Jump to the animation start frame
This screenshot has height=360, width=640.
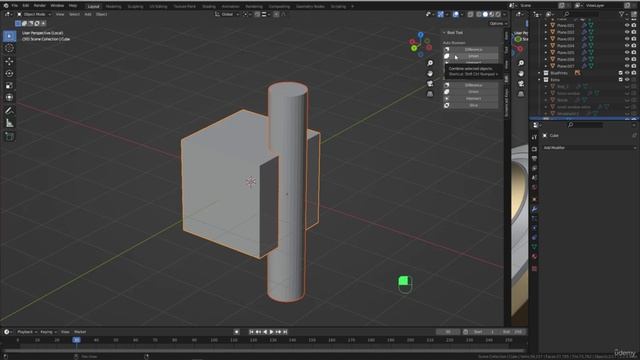[251, 332]
